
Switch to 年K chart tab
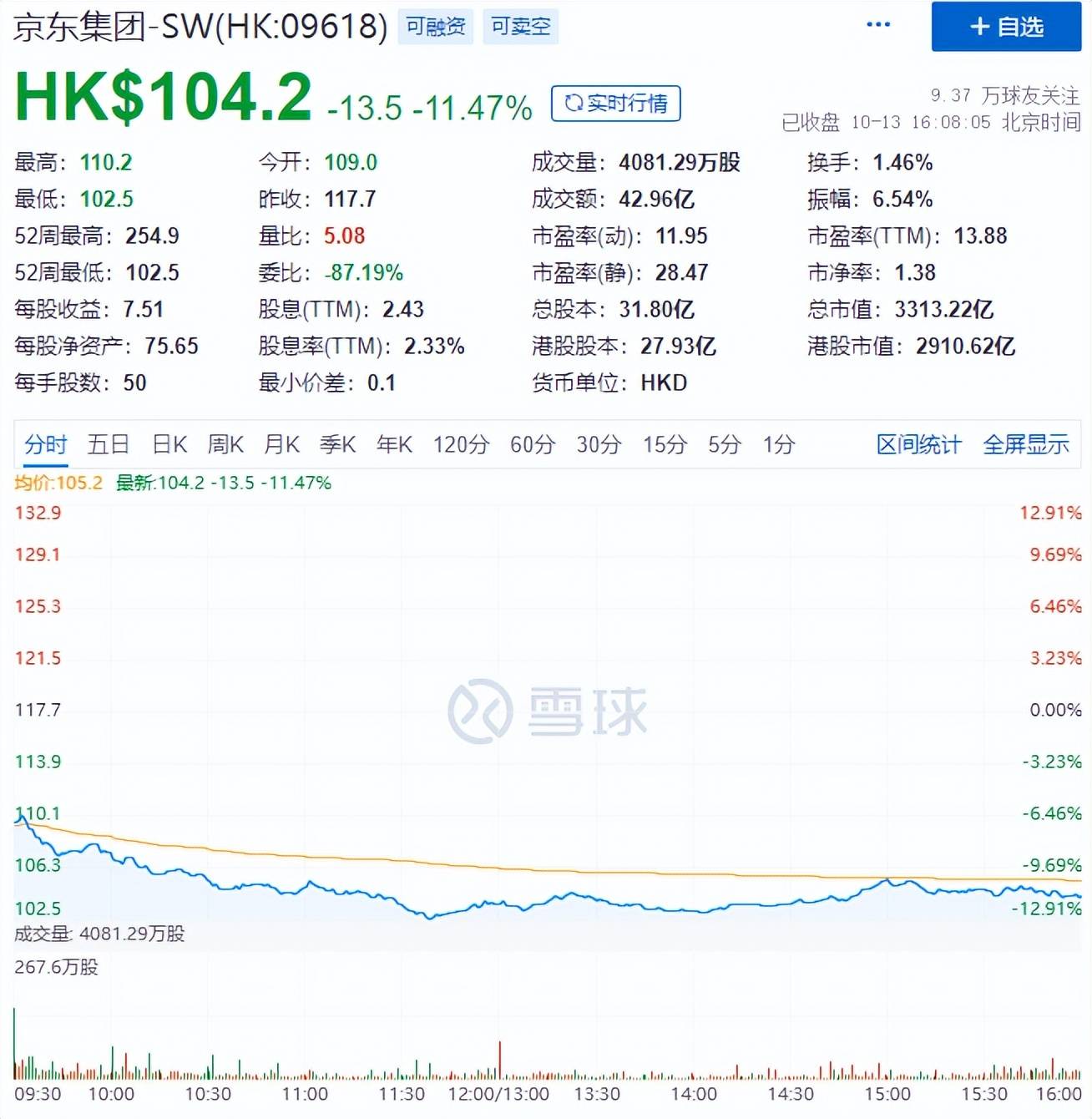394,444
